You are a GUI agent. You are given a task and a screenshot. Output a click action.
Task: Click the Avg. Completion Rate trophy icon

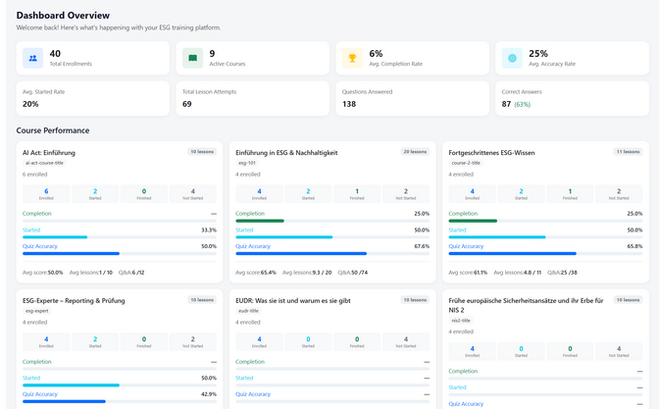(352, 58)
